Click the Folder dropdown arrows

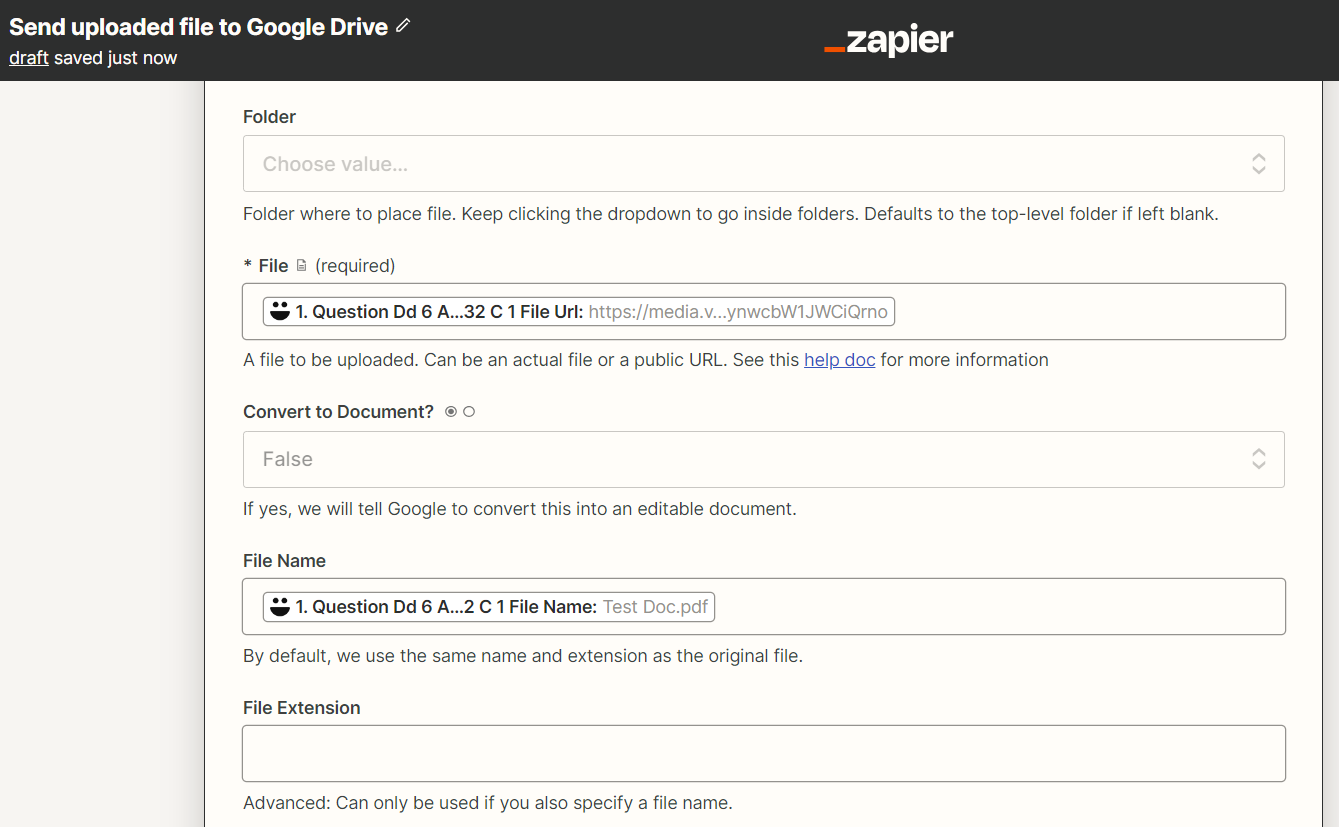(x=1259, y=164)
